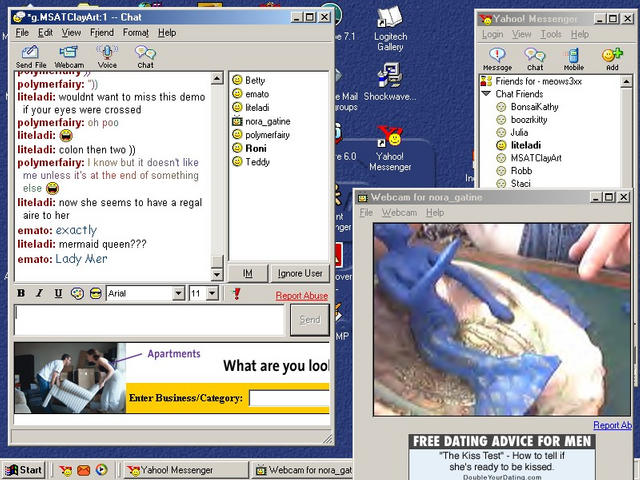Click the Ignore User button
This screenshot has width=640, height=480.
[x=300, y=273]
